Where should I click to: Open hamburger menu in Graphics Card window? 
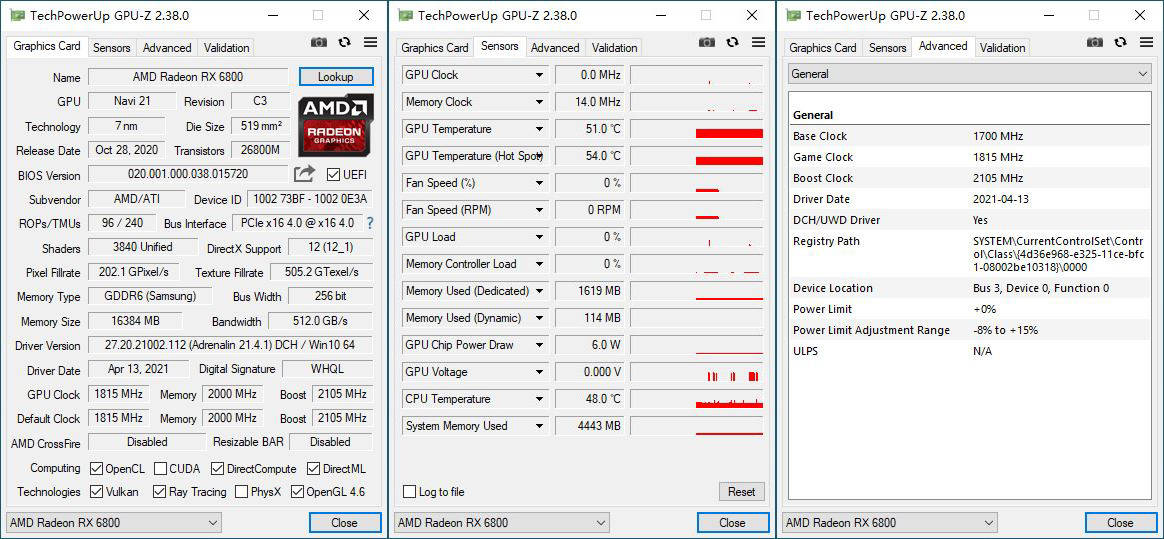coord(370,42)
